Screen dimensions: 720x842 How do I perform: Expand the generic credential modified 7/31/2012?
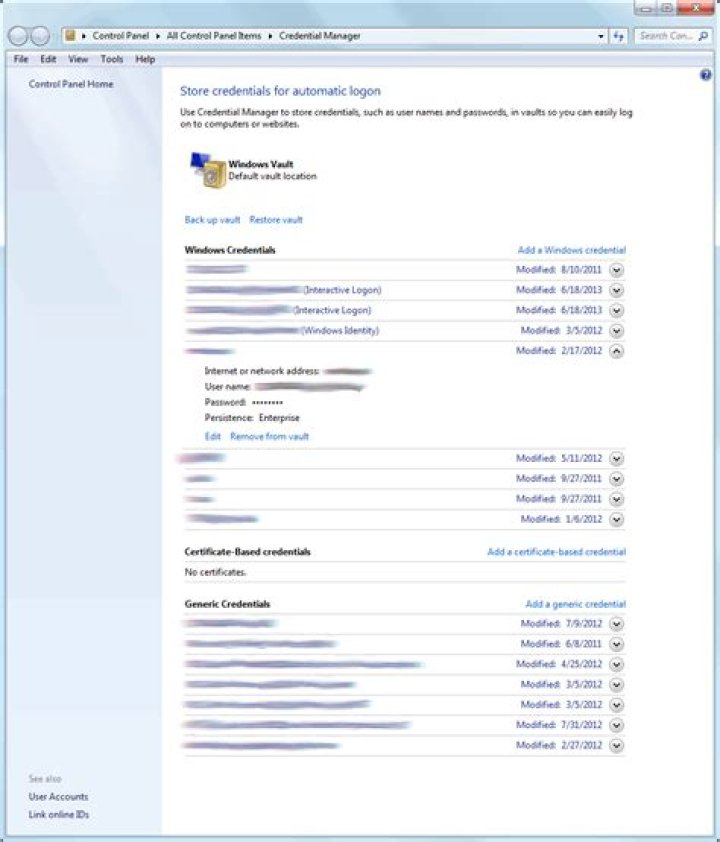[616, 725]
